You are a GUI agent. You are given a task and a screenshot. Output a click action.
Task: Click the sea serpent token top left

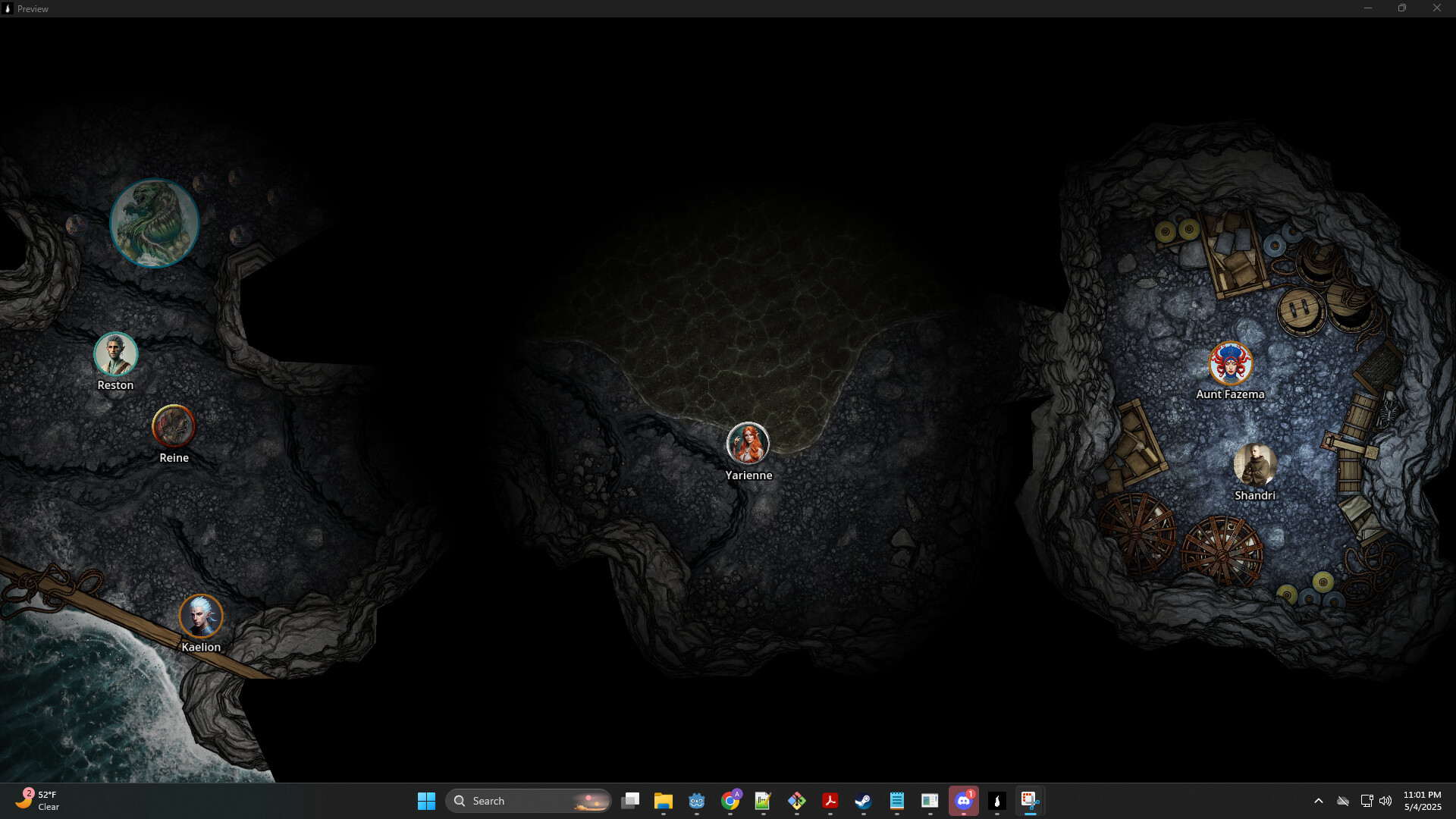(x=155, y=222)
